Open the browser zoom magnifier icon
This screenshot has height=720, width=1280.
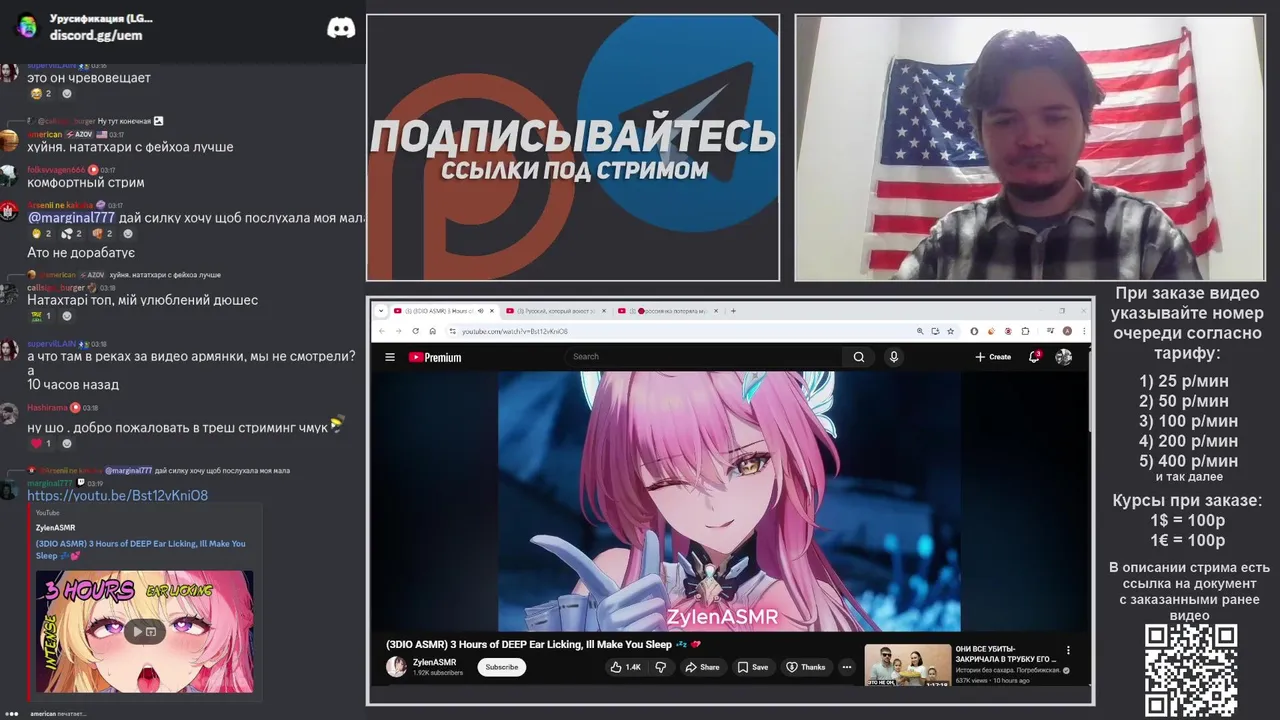(920, 331)
